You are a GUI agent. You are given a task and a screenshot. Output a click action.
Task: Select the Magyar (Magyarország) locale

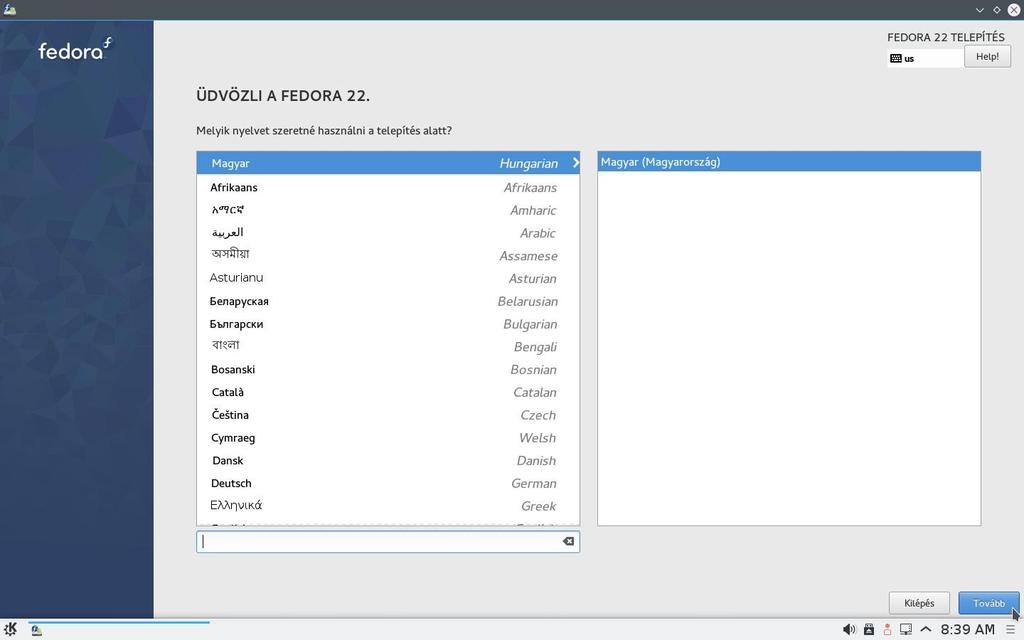(x=789, y=162)
